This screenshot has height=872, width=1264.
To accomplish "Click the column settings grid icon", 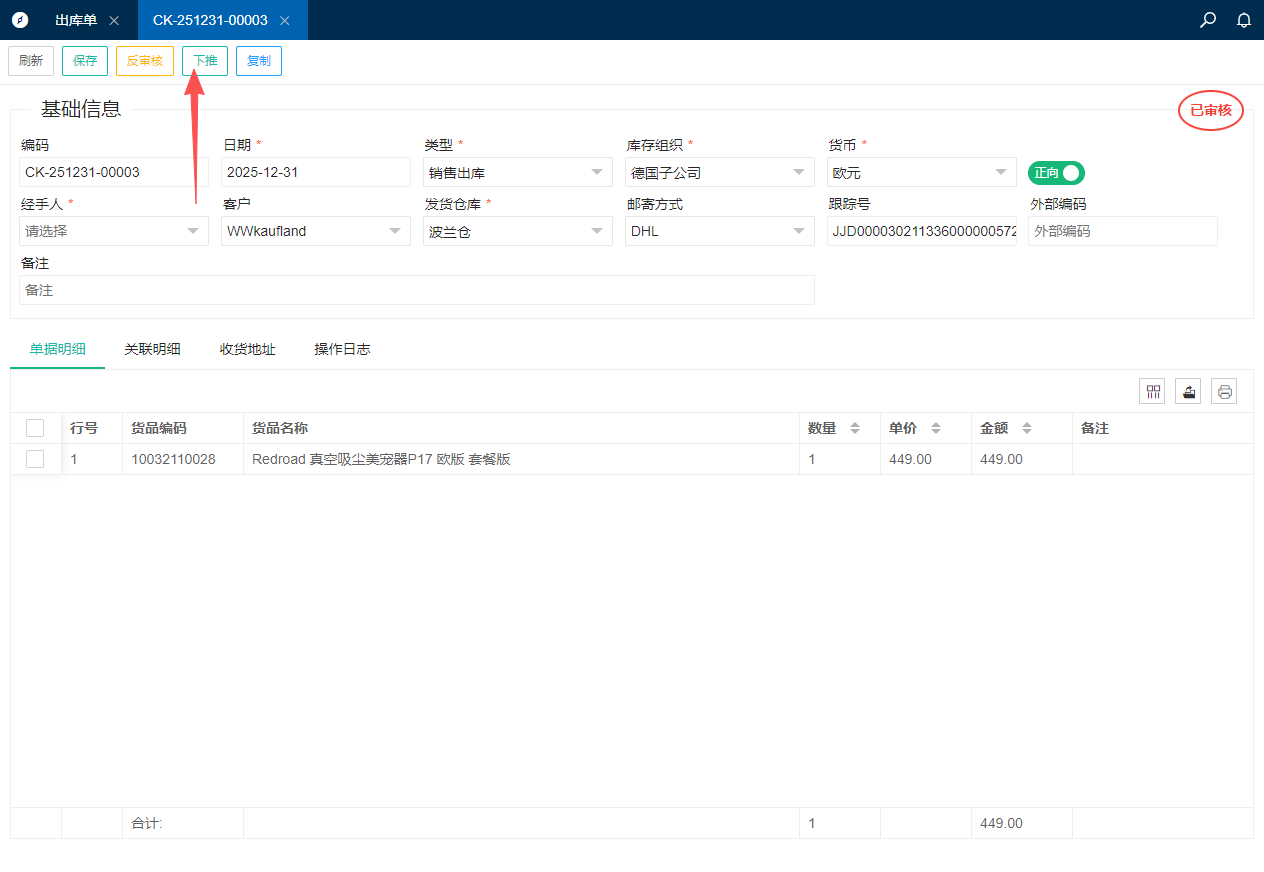I will coord(1153,391).
